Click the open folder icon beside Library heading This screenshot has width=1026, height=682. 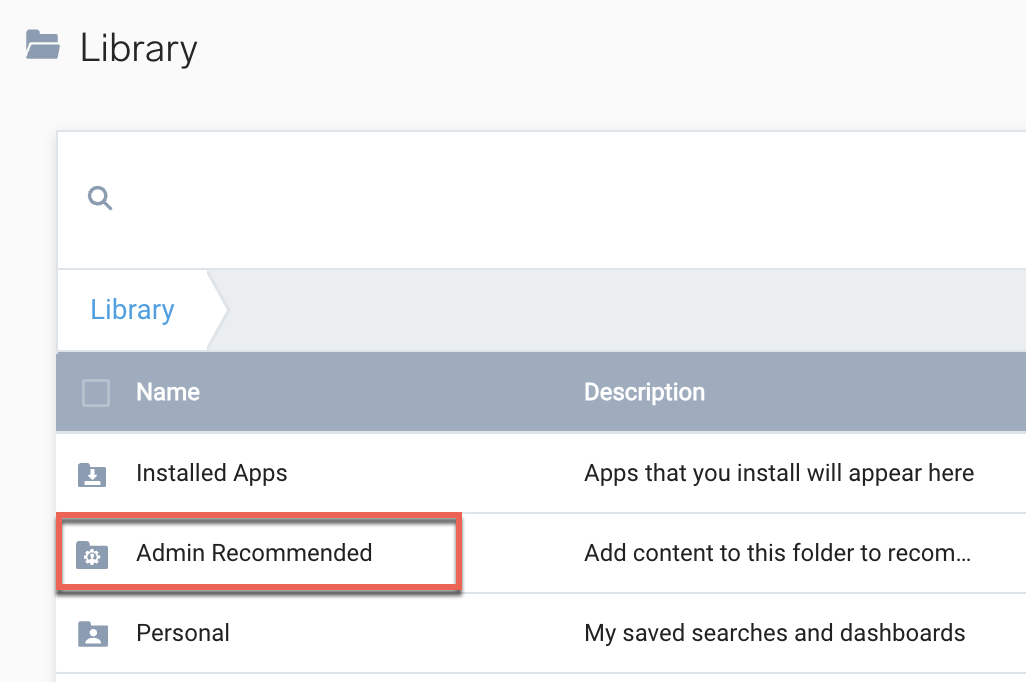pos(43,46)
